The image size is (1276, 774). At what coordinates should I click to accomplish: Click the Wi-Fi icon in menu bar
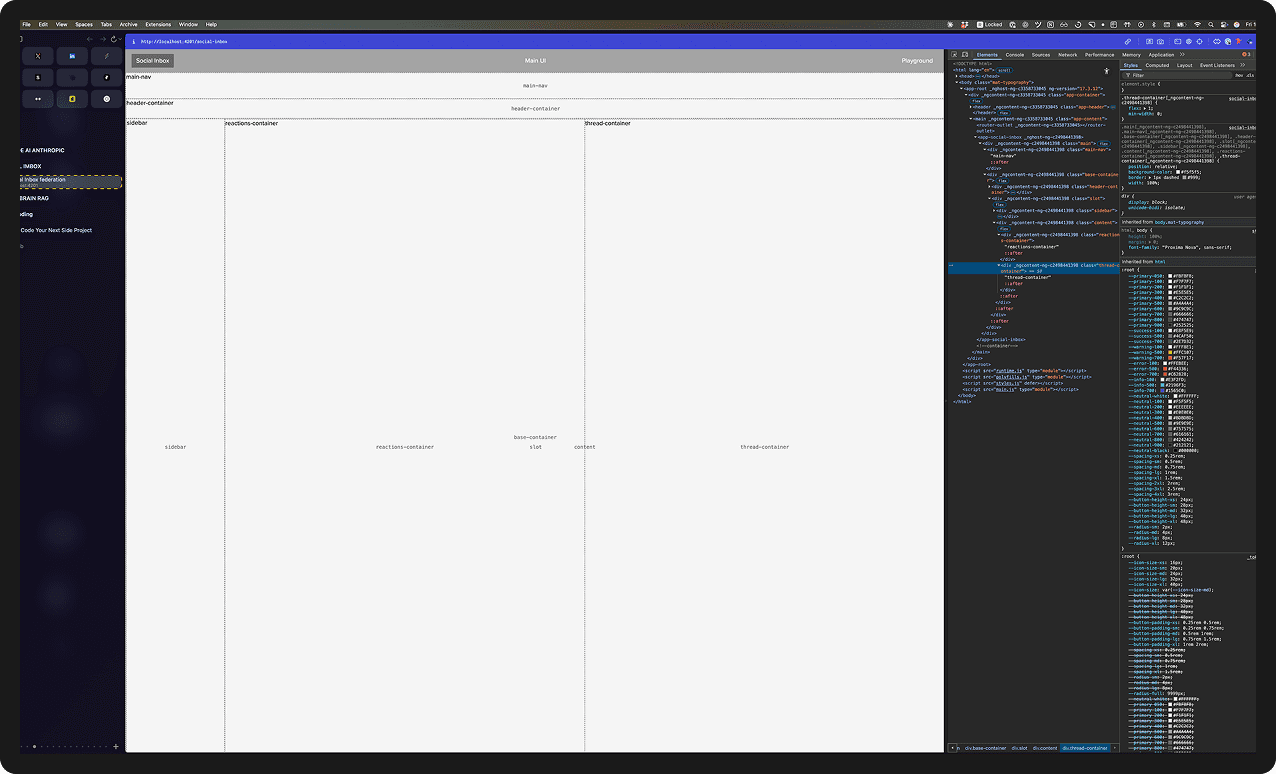pyautogui.click(x=1197, y=25)
